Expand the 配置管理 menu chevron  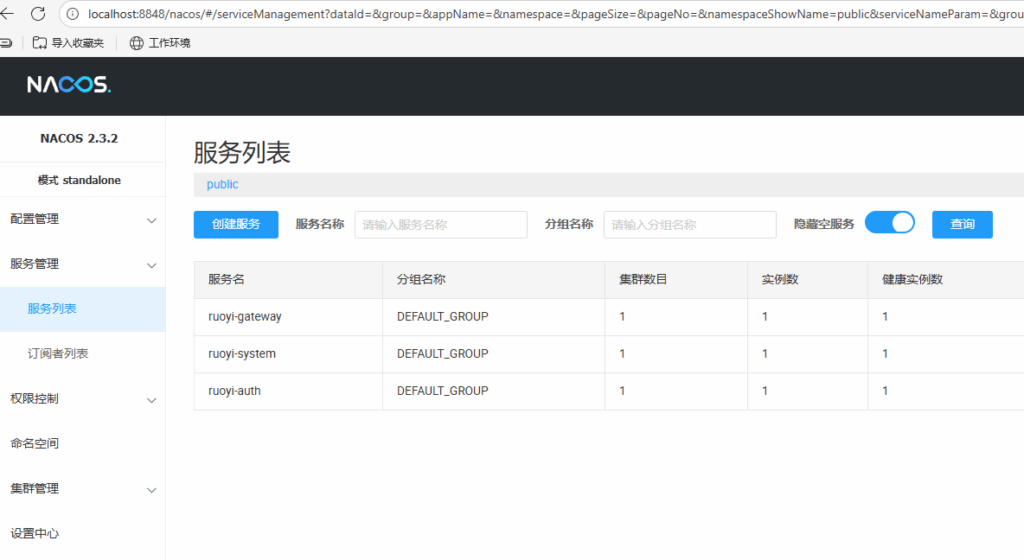coord(151,220)
